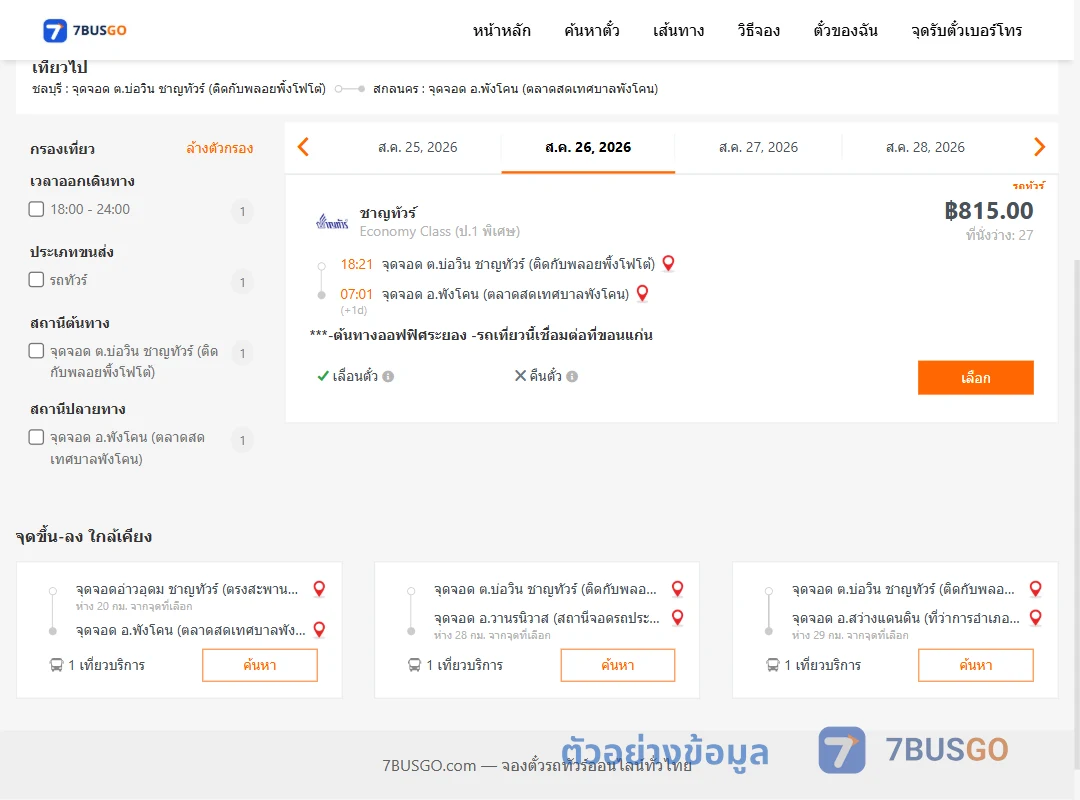The width and height of the screenshot is (1080, 800).
Task: Open map pin for จุดจอดอ่าวอุดม ชาญทัวร์
Action: point(319,588)
